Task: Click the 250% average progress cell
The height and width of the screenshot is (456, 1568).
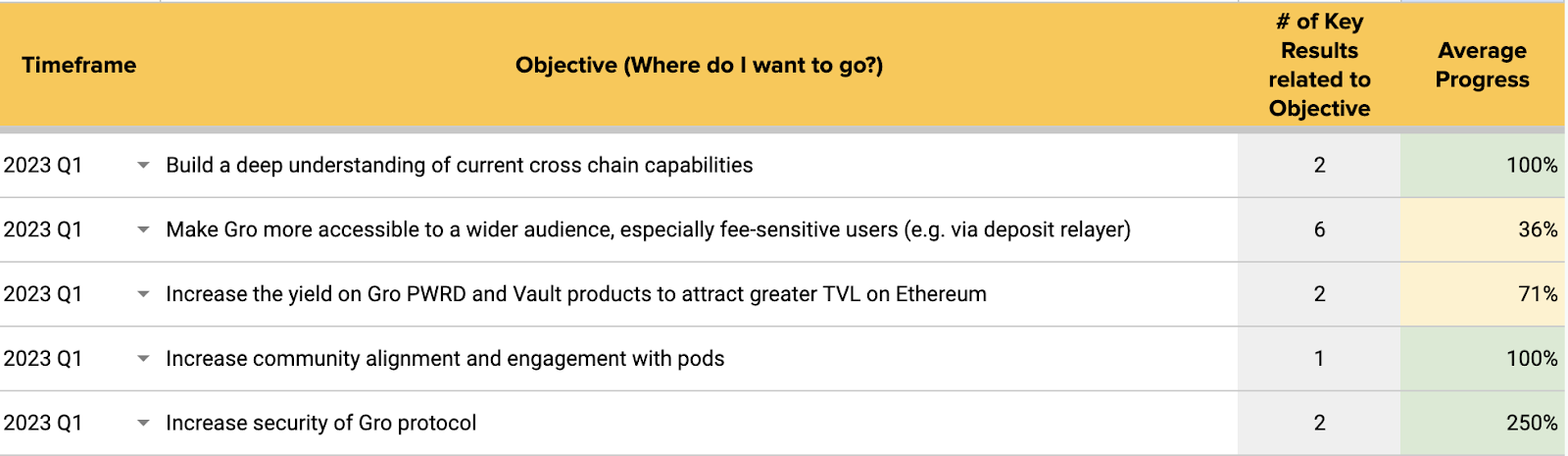Action: click(x=1482, y=424)
